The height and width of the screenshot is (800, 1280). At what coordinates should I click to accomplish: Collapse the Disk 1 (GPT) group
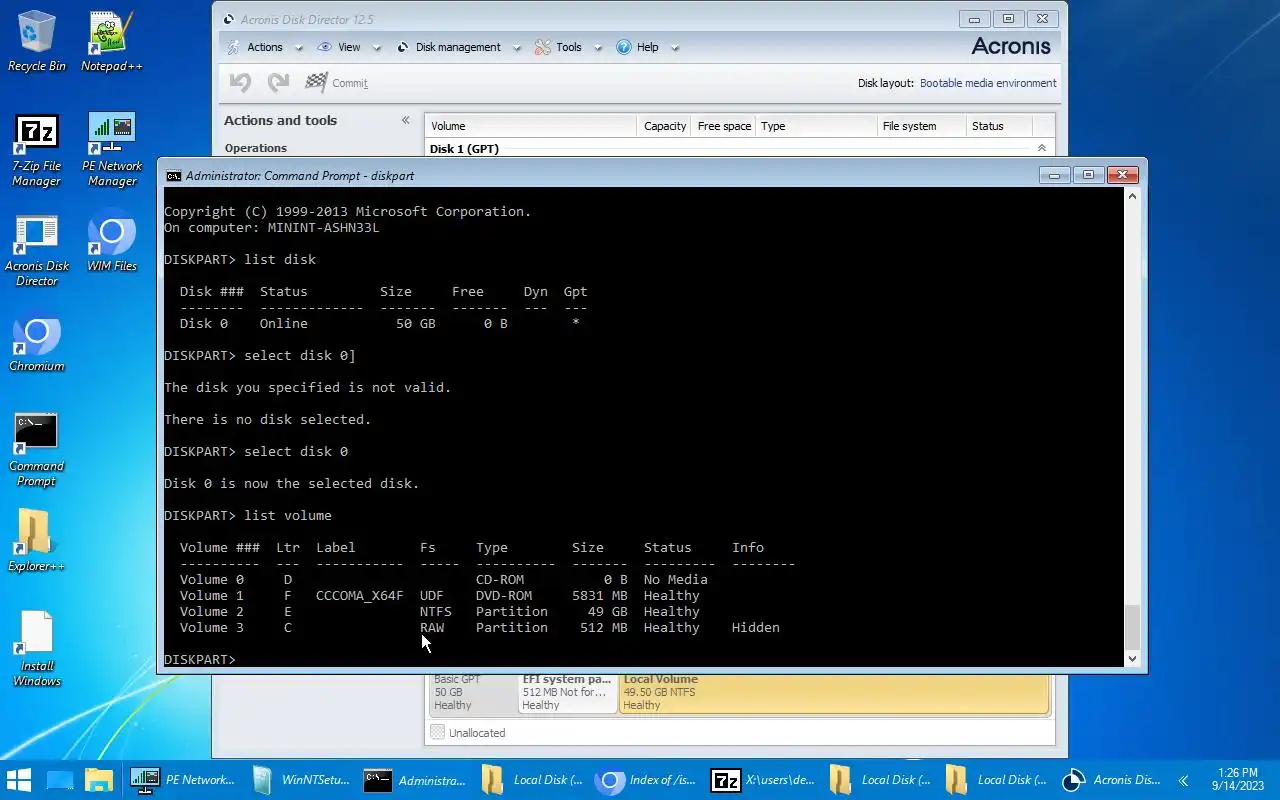click(1041, 148)
